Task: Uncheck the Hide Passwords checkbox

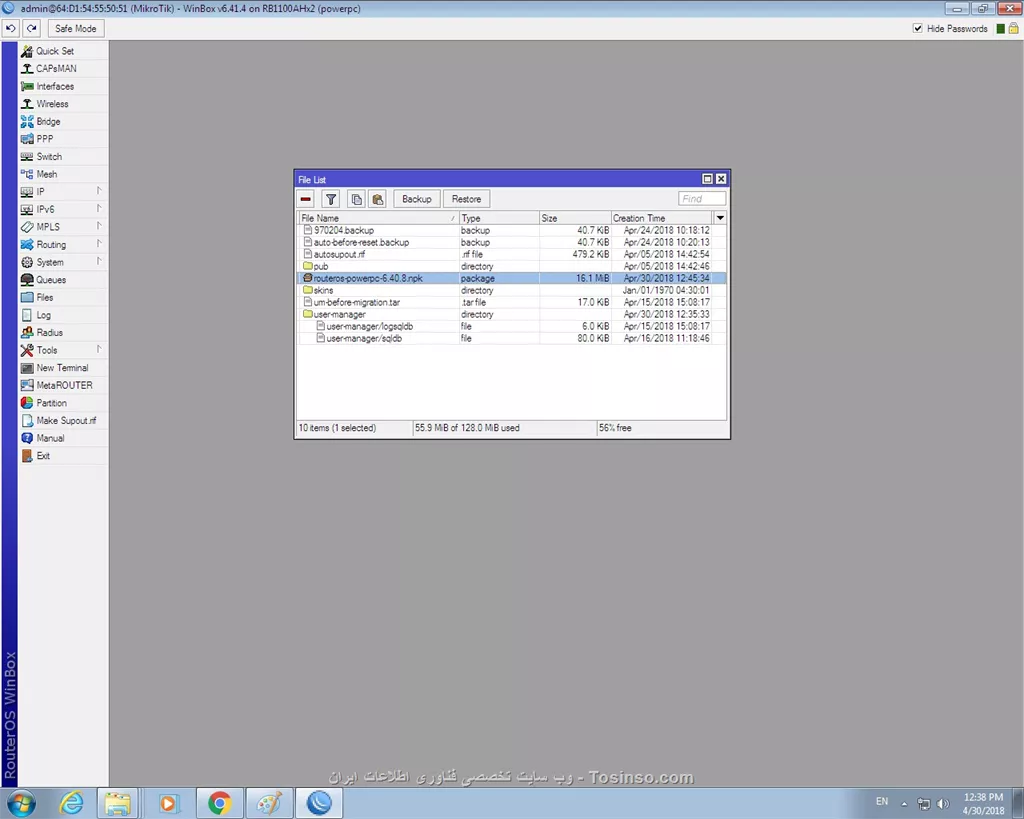Action: tap(918, 28)
